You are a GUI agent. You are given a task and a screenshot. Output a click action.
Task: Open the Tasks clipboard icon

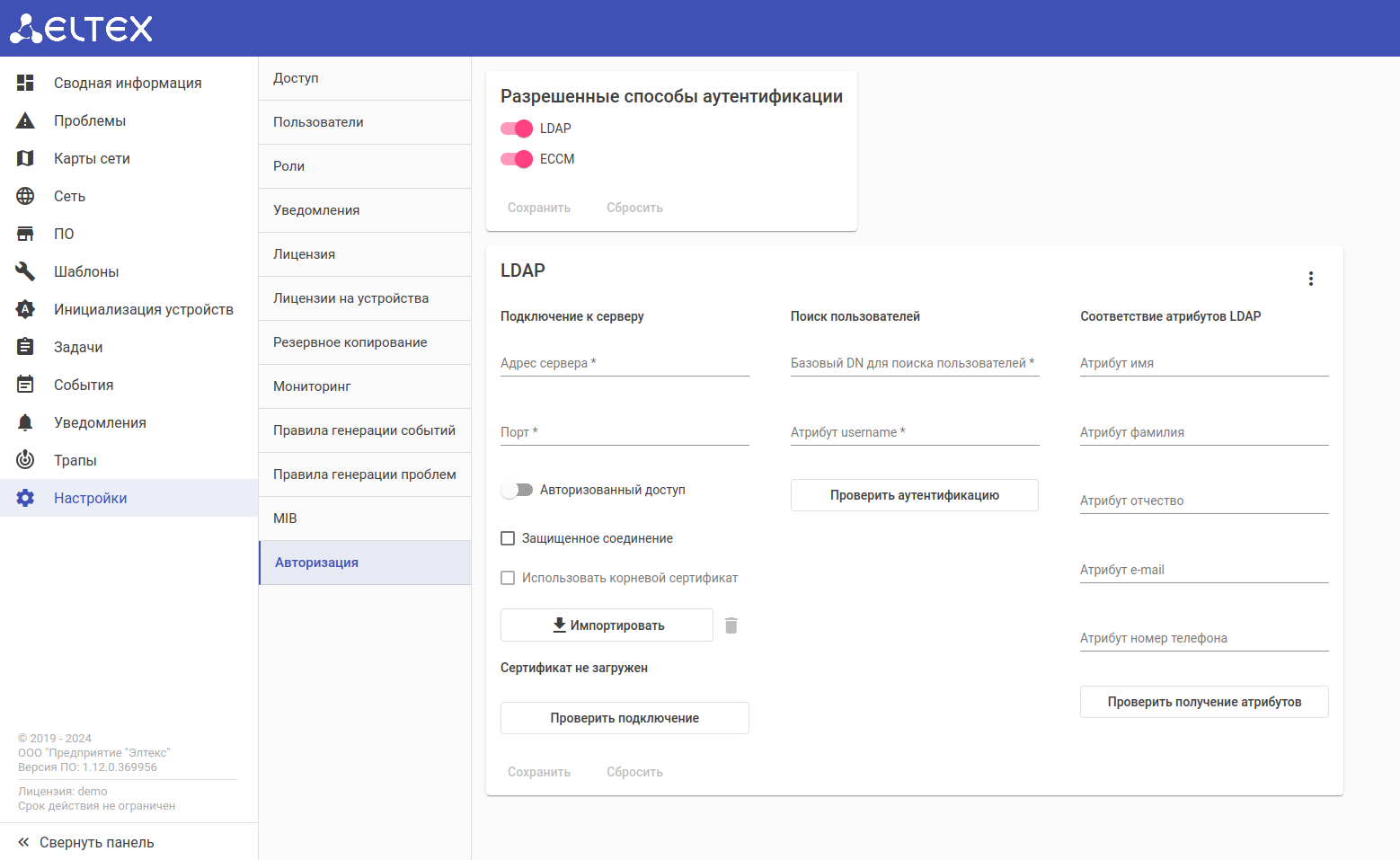coord(25,347)
